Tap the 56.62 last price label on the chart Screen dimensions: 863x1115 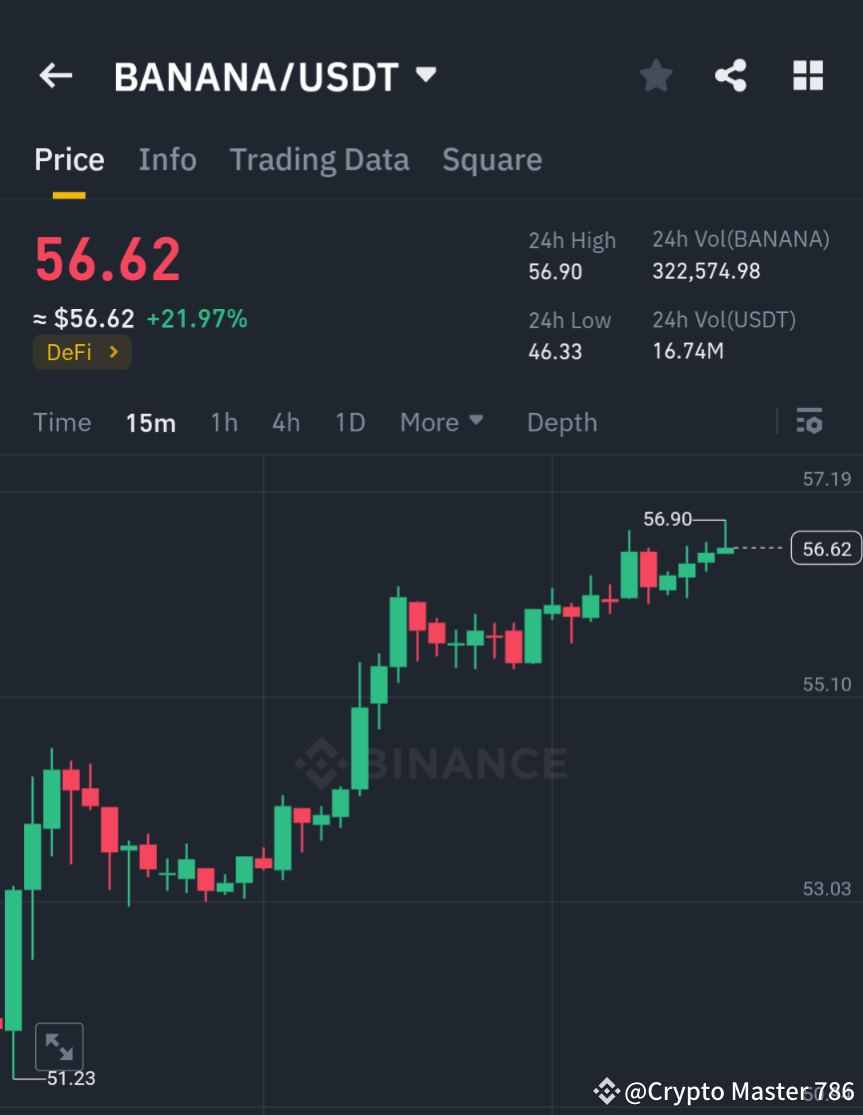(x=825, y=548)
